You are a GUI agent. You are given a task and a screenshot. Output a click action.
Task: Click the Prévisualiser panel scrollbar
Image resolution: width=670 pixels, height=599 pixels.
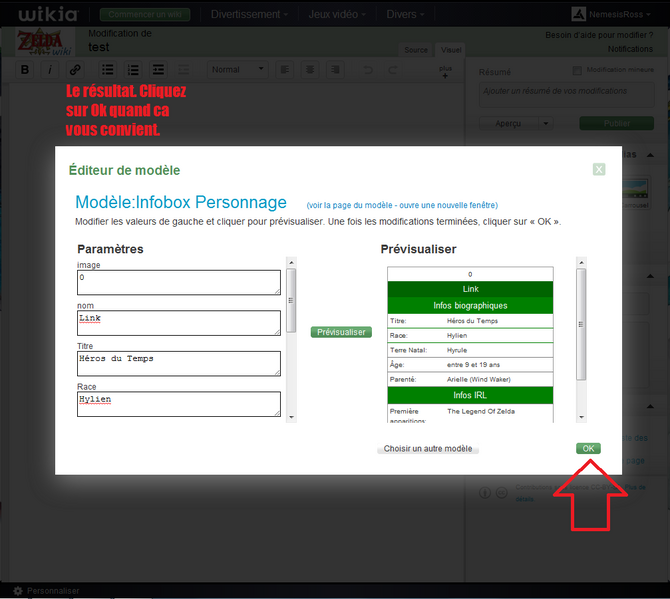pos(581,330)
